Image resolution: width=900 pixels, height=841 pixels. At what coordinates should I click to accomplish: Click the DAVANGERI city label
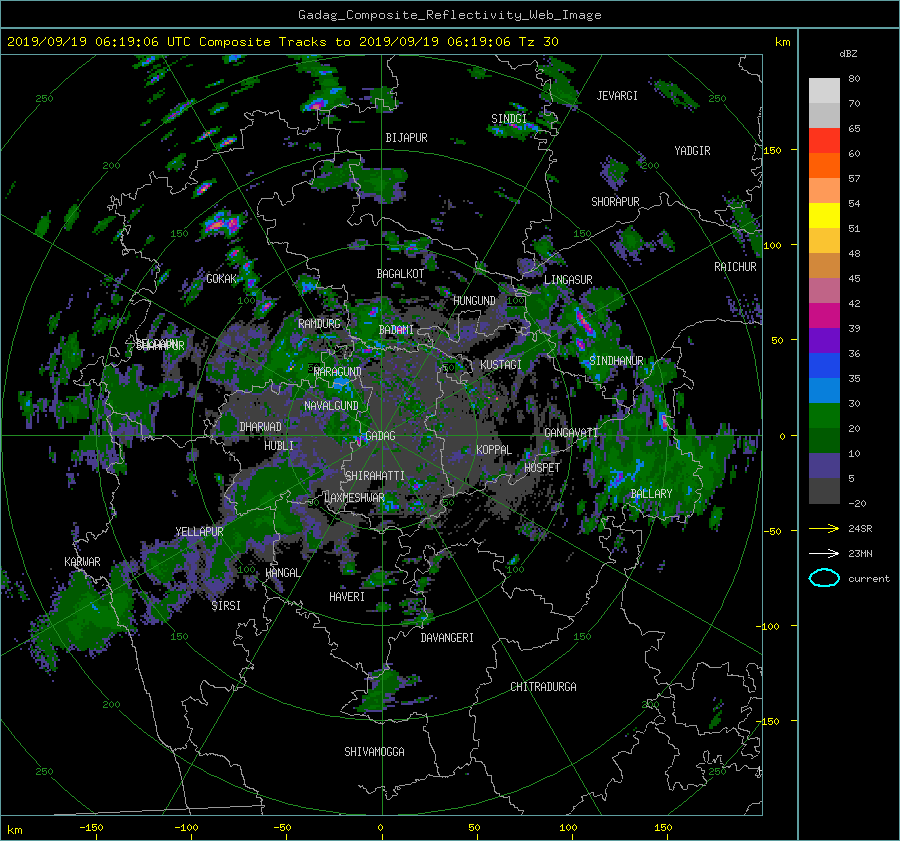447,638
